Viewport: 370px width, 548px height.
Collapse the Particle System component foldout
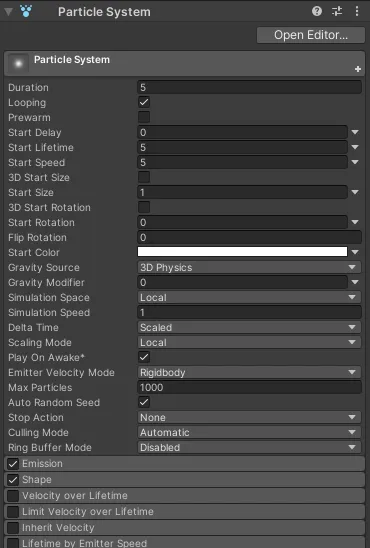[8, 12]
